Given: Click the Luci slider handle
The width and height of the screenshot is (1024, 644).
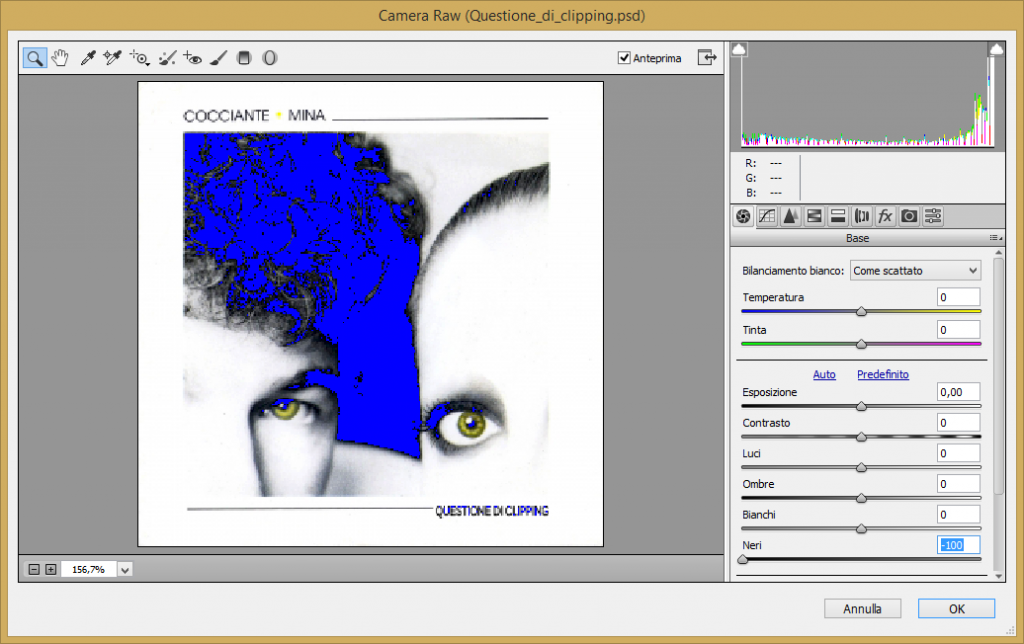Looking at the screenshot, I should 861,468.
